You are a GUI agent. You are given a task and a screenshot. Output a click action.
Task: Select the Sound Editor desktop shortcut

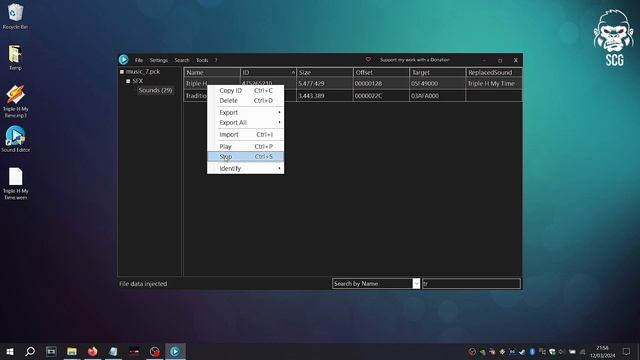(15, 139)
